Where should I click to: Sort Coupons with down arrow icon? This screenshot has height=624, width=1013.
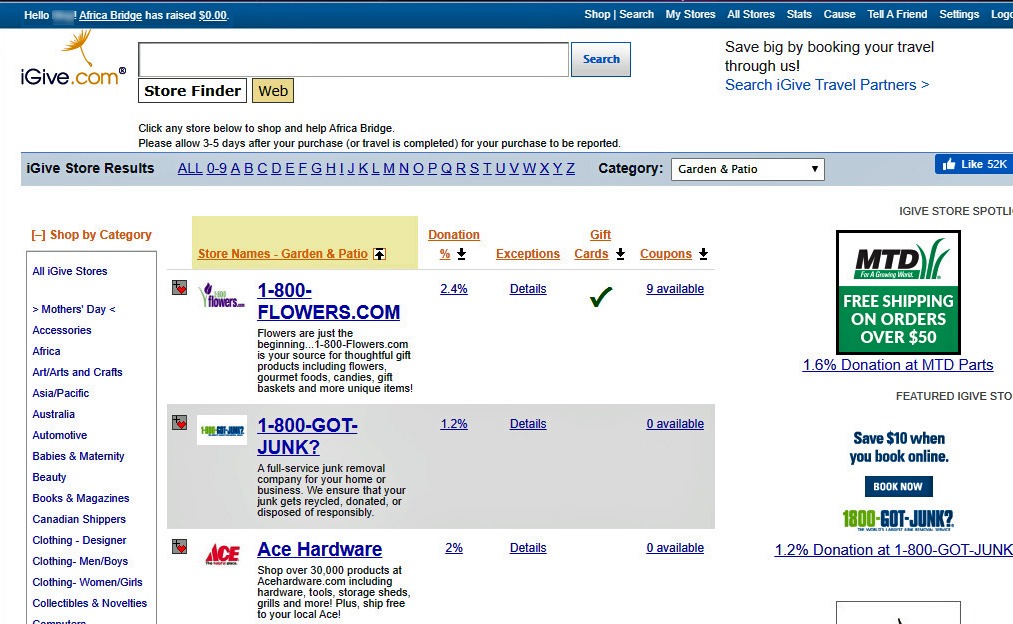[704, 254]
